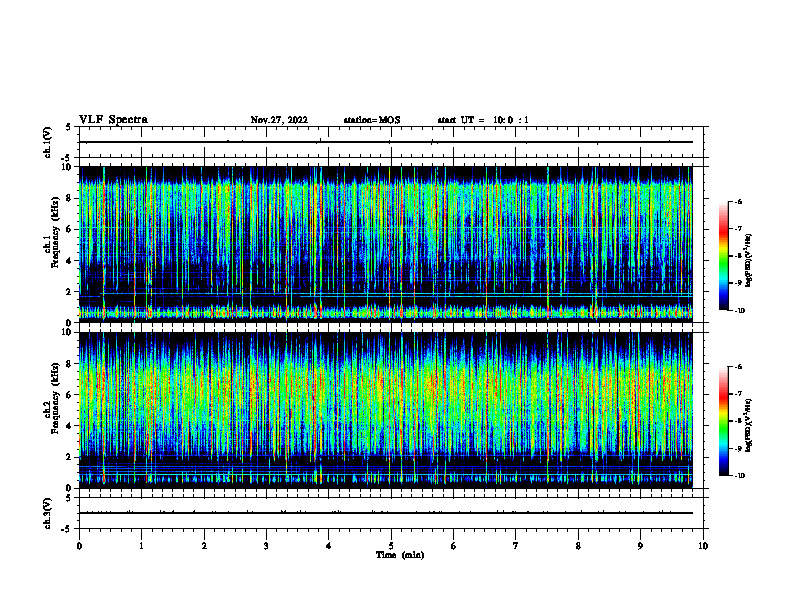Select the ch.1 colorbar log(PSD) unit label
Screen dimensions: 792x612
point(749,261)
